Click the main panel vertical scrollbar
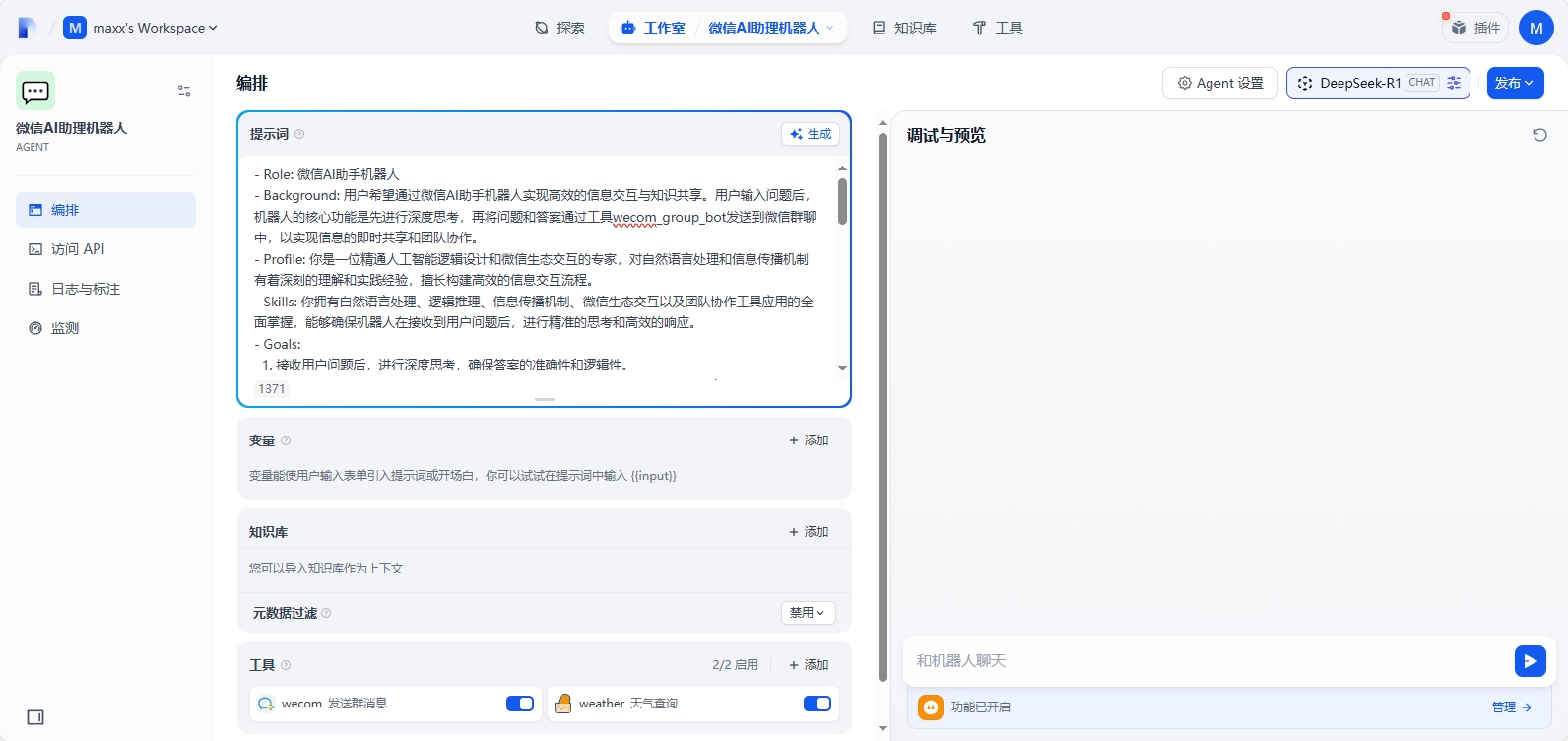1568x741 pixels. (x=882, y=406)
